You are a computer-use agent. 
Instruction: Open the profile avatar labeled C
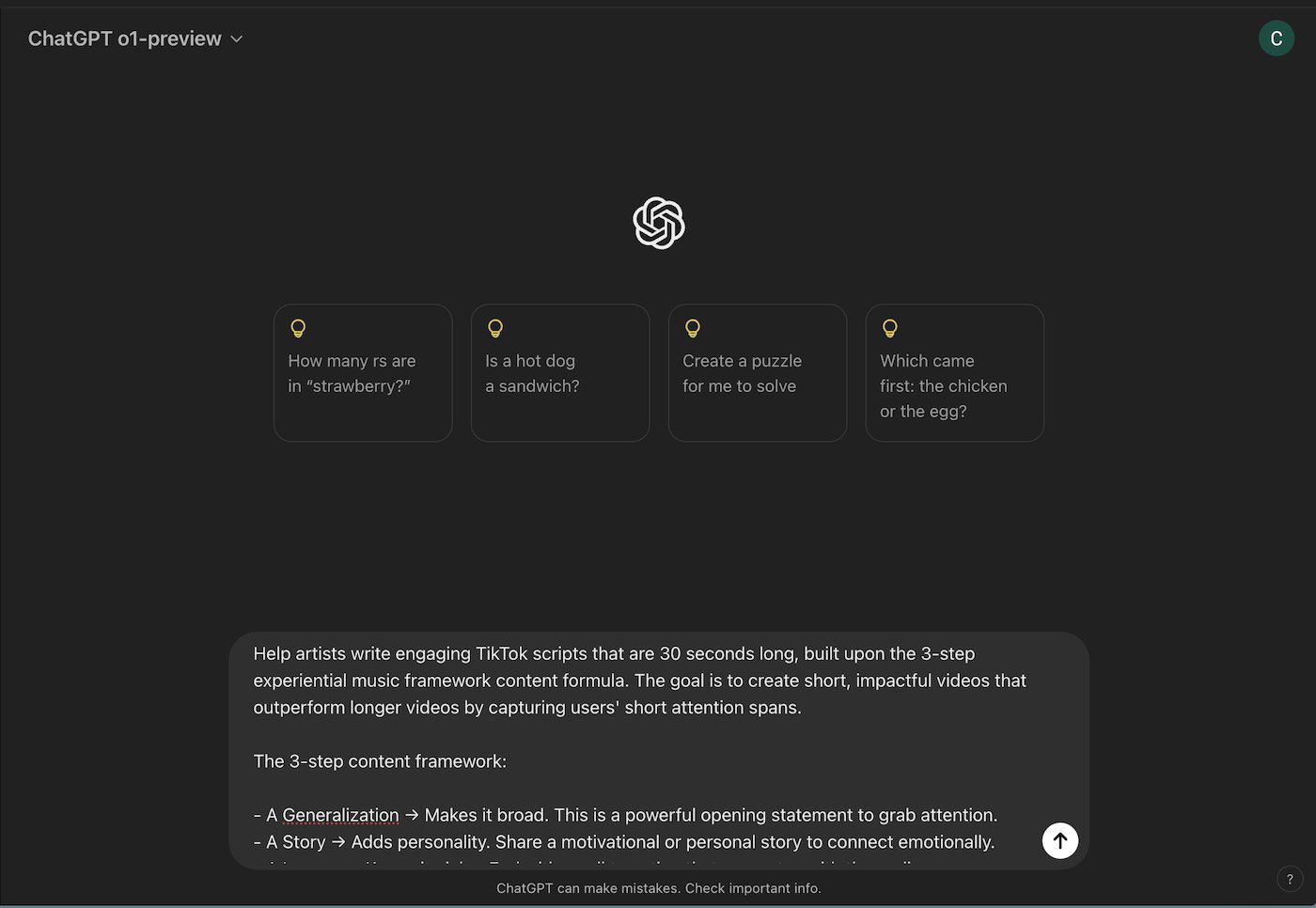pyautogui.click(x=1276, y=39)
